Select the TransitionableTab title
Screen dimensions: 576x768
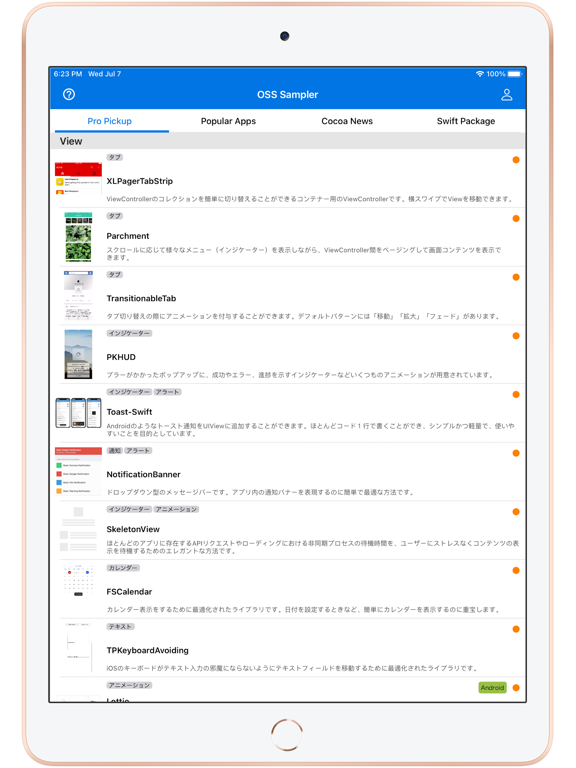(x=141, y=298)
